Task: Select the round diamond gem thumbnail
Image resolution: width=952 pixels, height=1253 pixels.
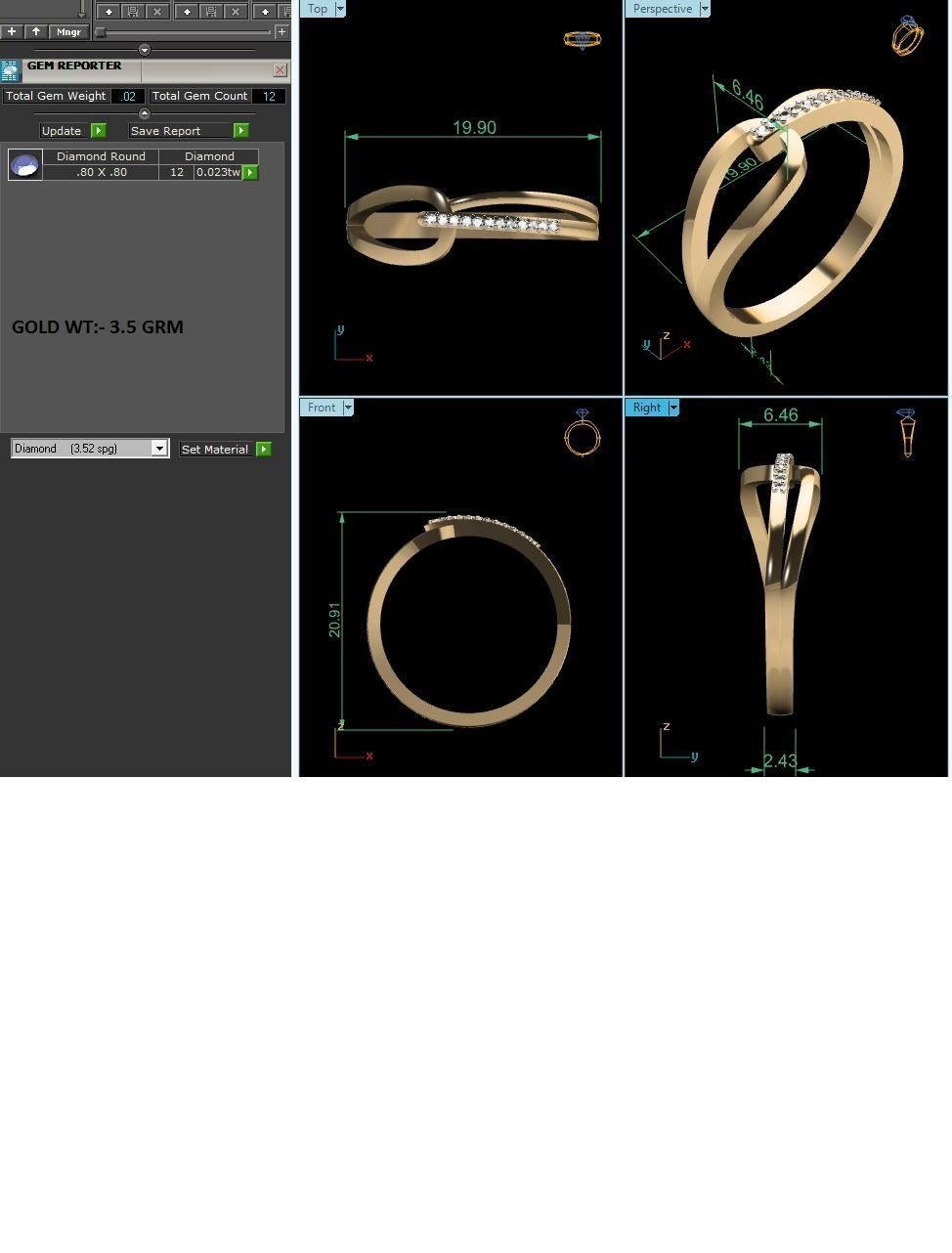Action: pyautogui.click(x=25, y=164)
